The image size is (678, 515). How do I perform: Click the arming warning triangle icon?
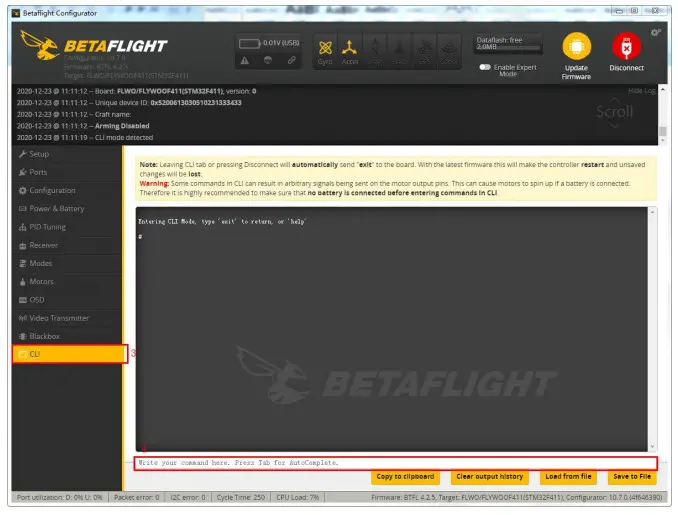click(245, 61)
